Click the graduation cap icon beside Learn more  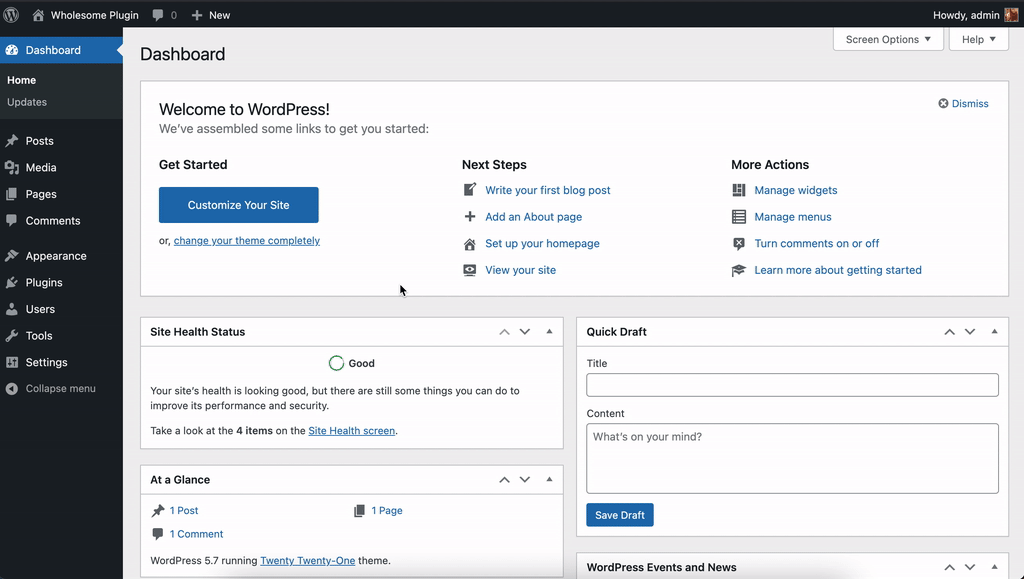click(x=739, y=270)
